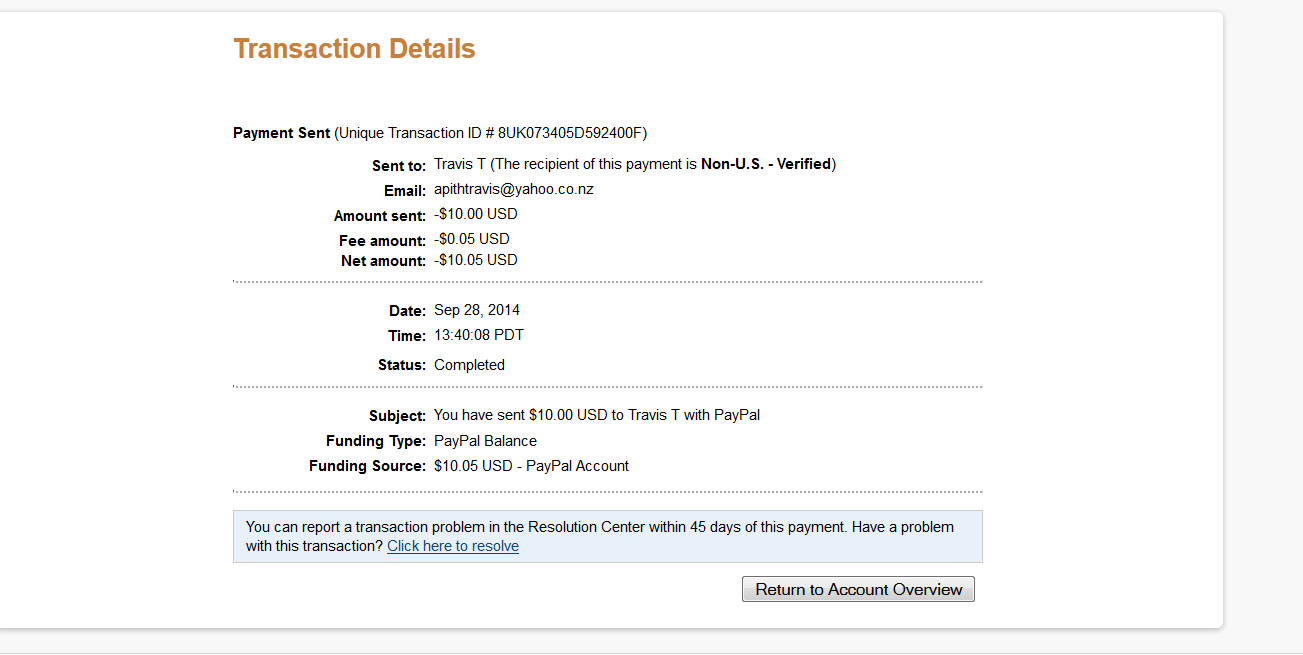
Task: Click the subject line about sending $10.00
Action: [596, 415]
